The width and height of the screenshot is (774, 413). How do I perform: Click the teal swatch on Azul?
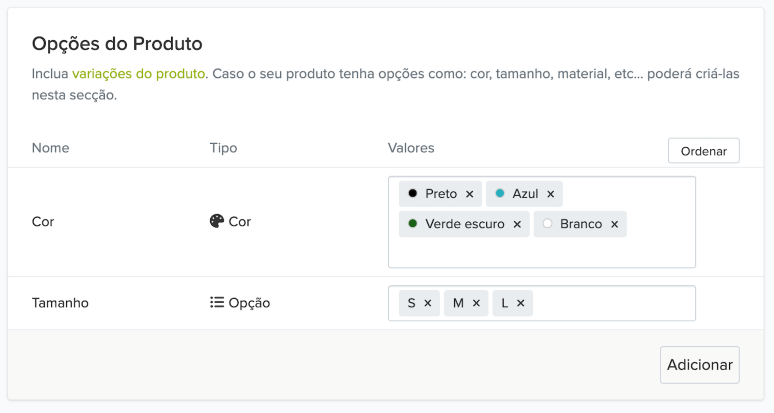point(500,193)
